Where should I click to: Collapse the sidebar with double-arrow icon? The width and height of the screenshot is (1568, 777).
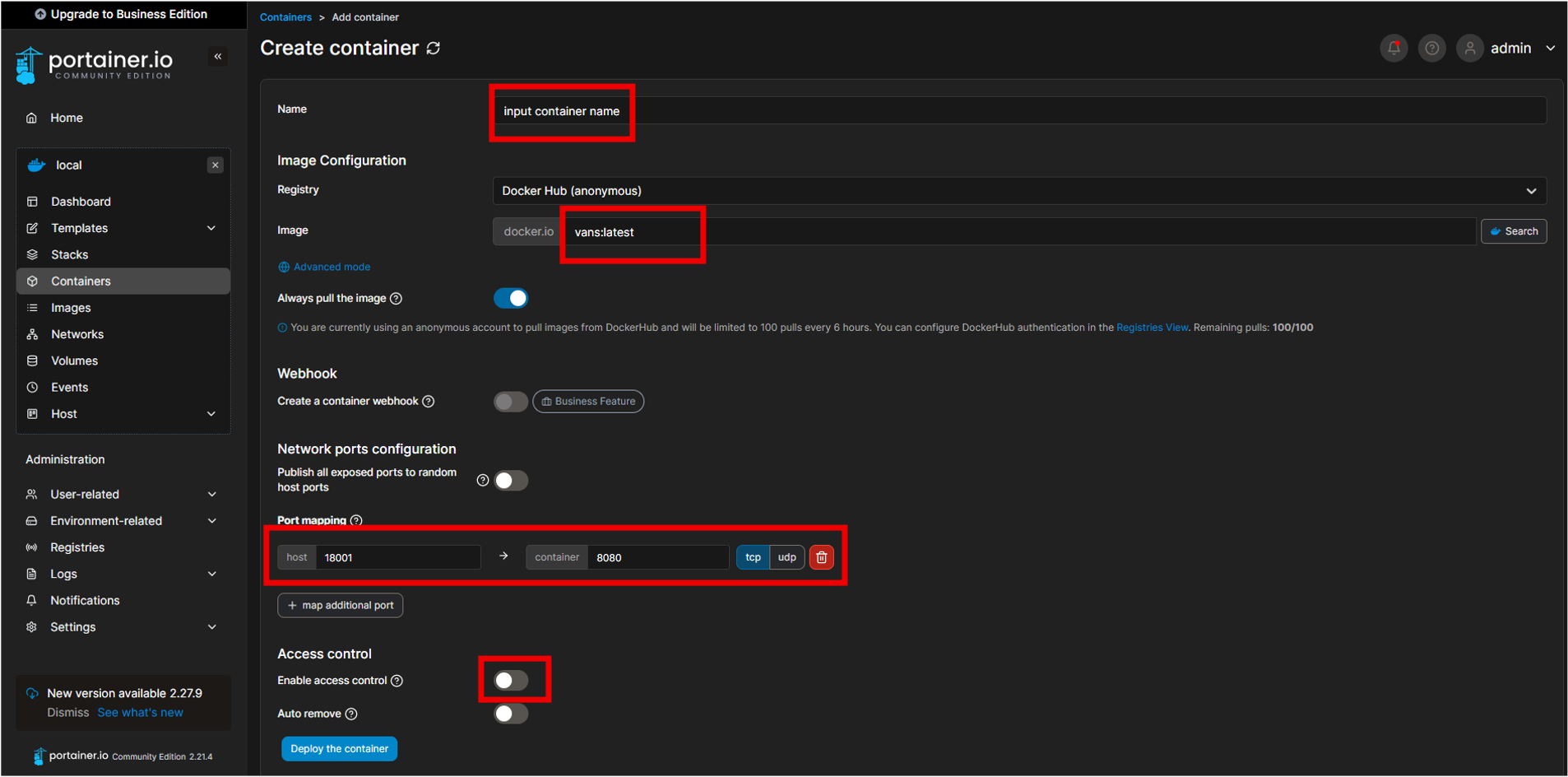coord(218,57)
